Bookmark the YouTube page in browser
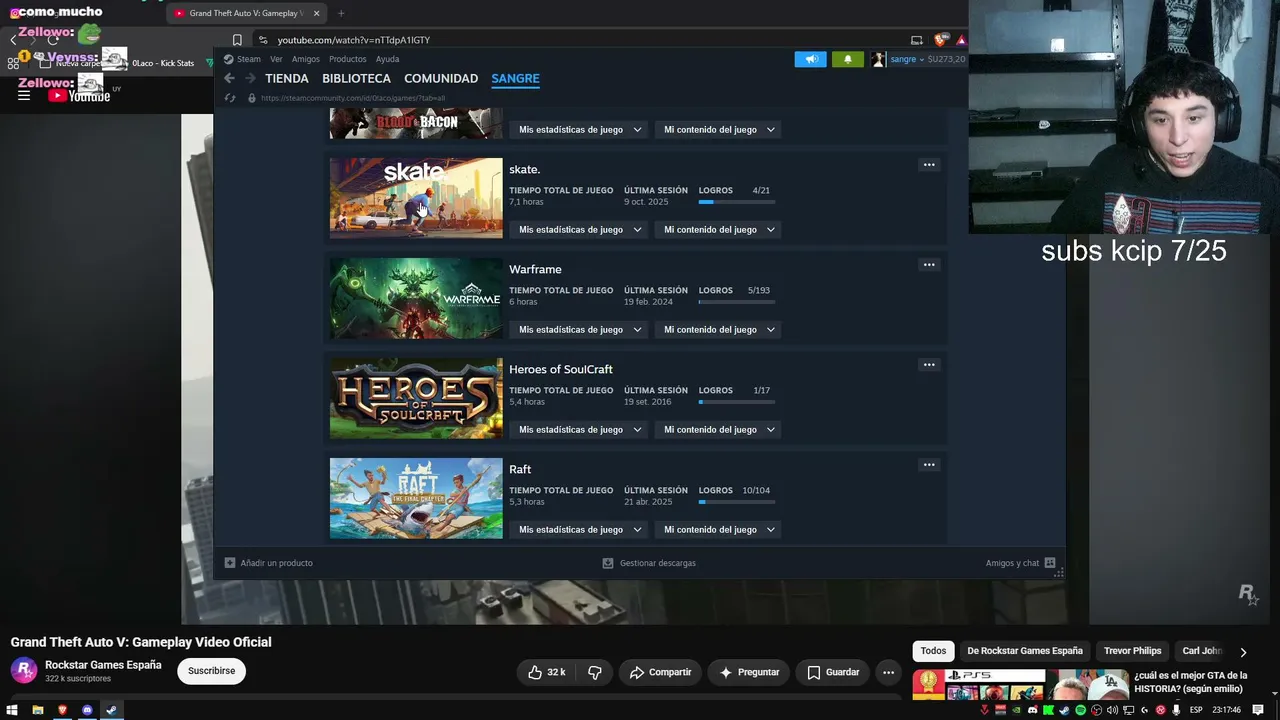Screen dimensions: 1280x720 click(237, 40)
